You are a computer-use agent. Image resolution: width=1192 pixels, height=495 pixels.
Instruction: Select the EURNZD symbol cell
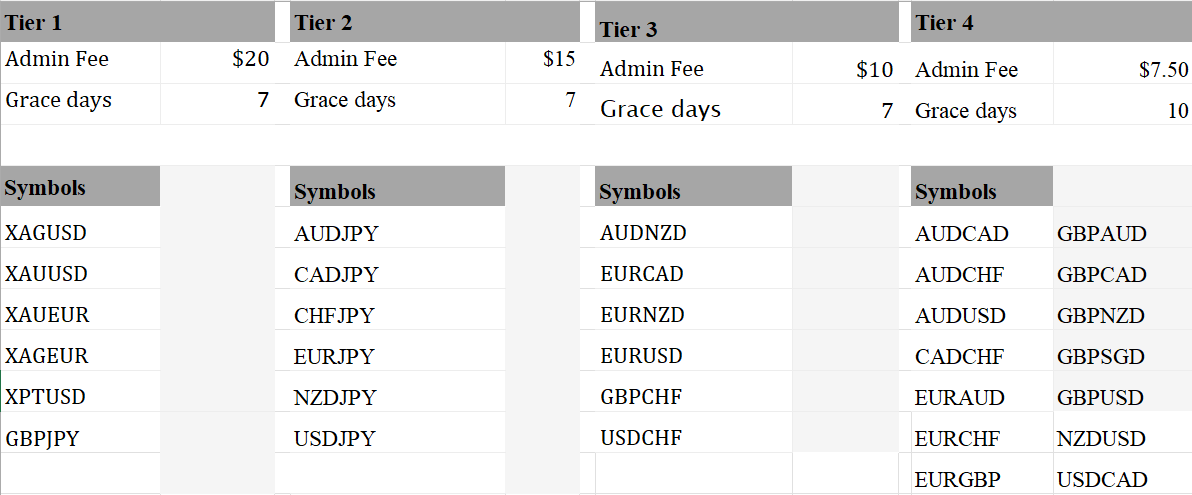coord(642,315)
